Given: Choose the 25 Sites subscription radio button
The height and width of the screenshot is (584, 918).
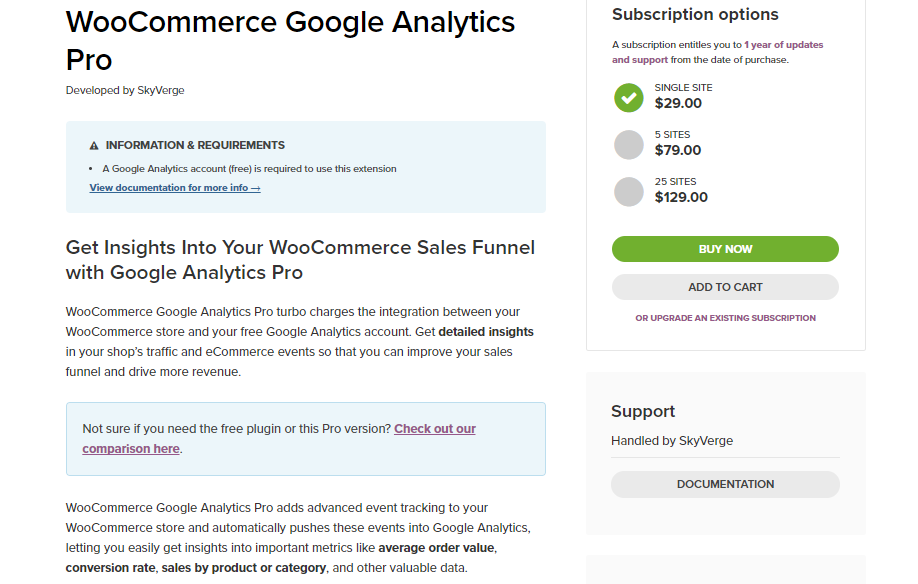Looking at the screenshot, I should click(629, 191).
